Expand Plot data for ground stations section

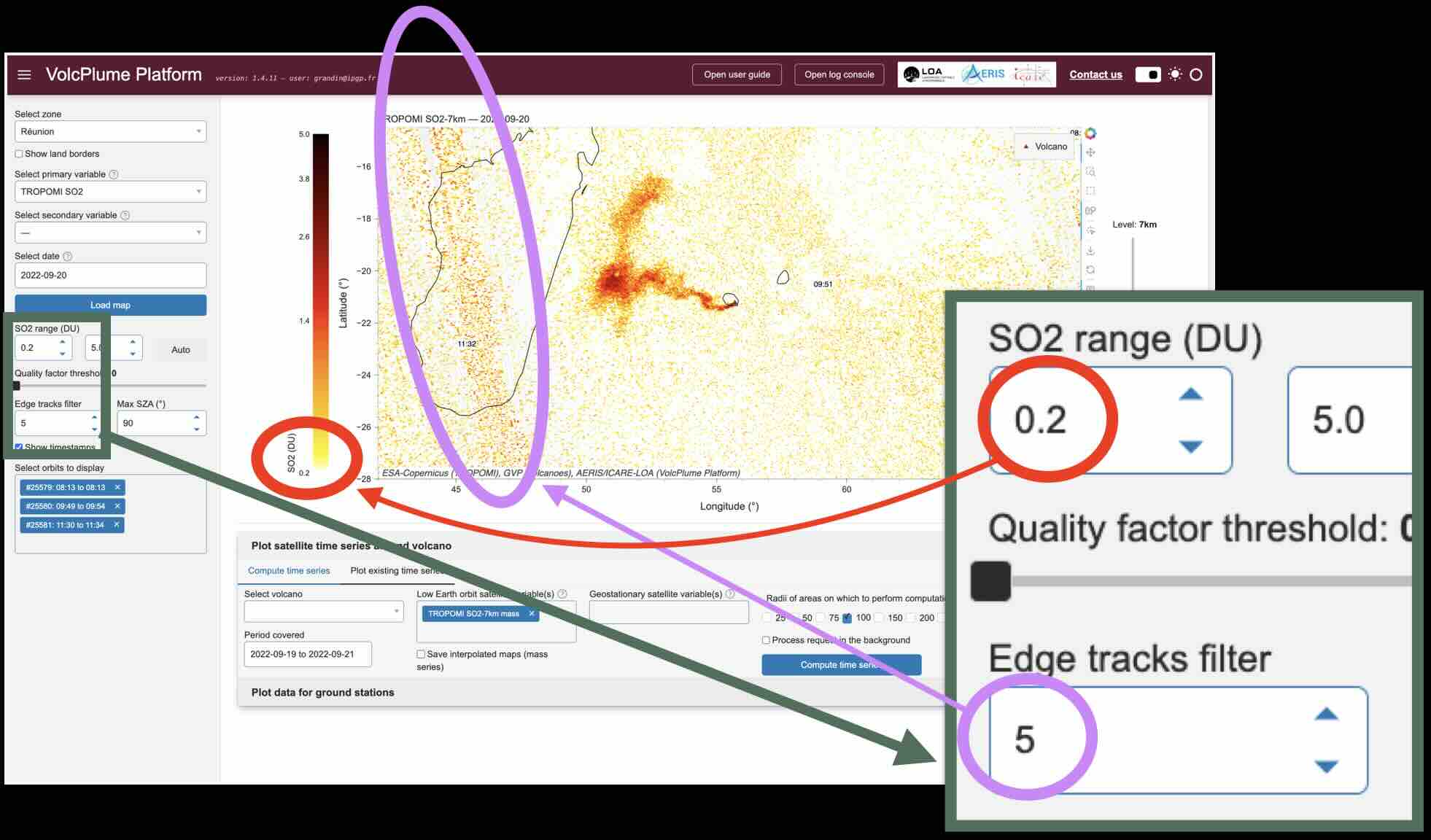pos(322,693)
